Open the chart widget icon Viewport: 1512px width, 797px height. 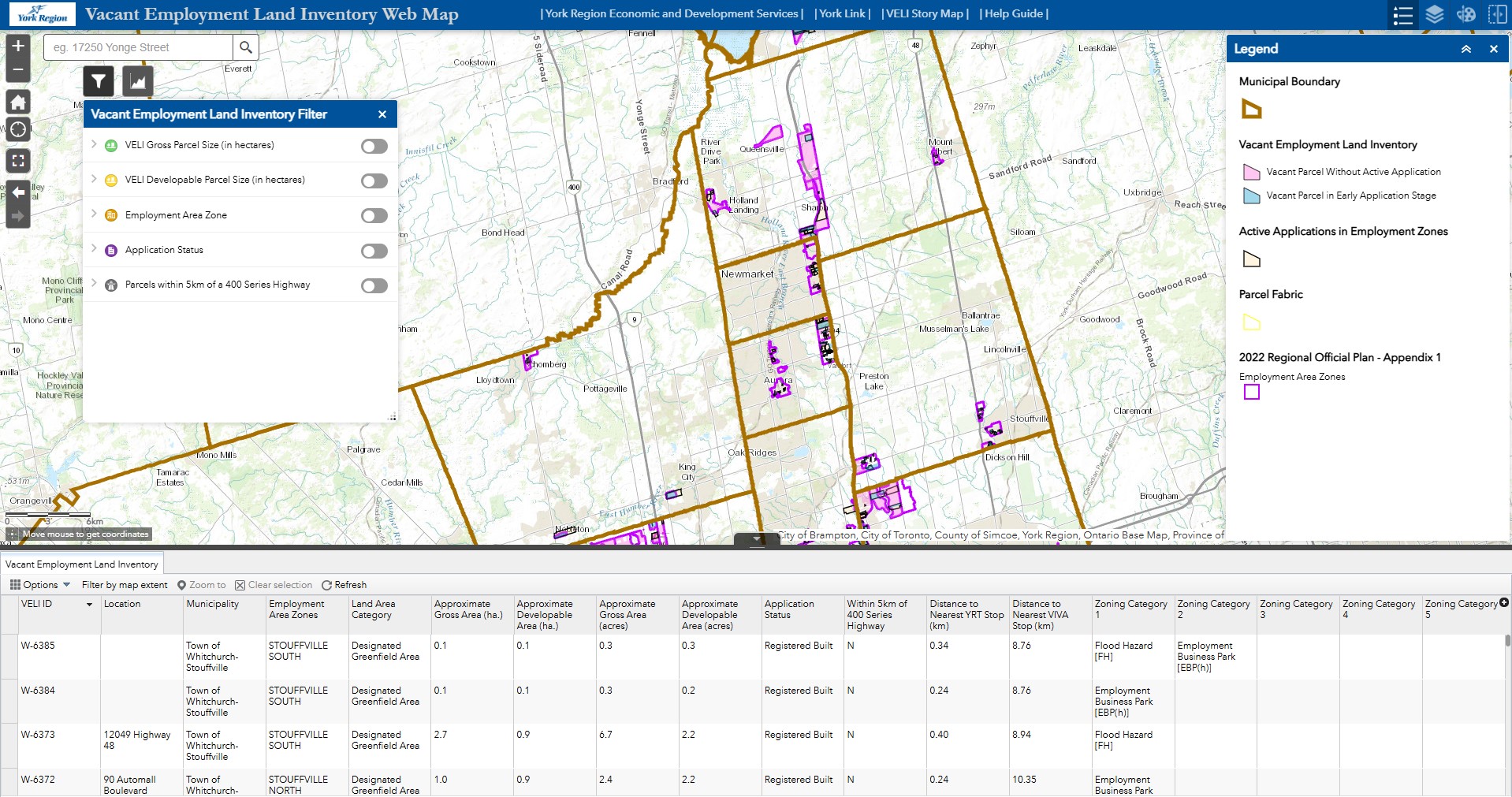(138, 81)
